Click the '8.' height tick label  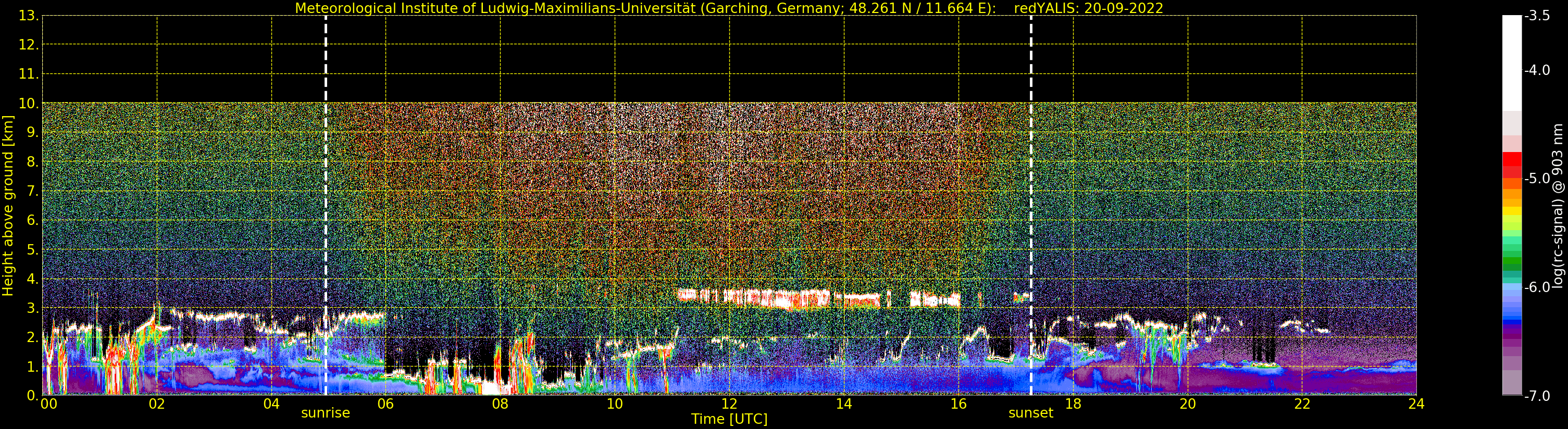coord(33,162)
